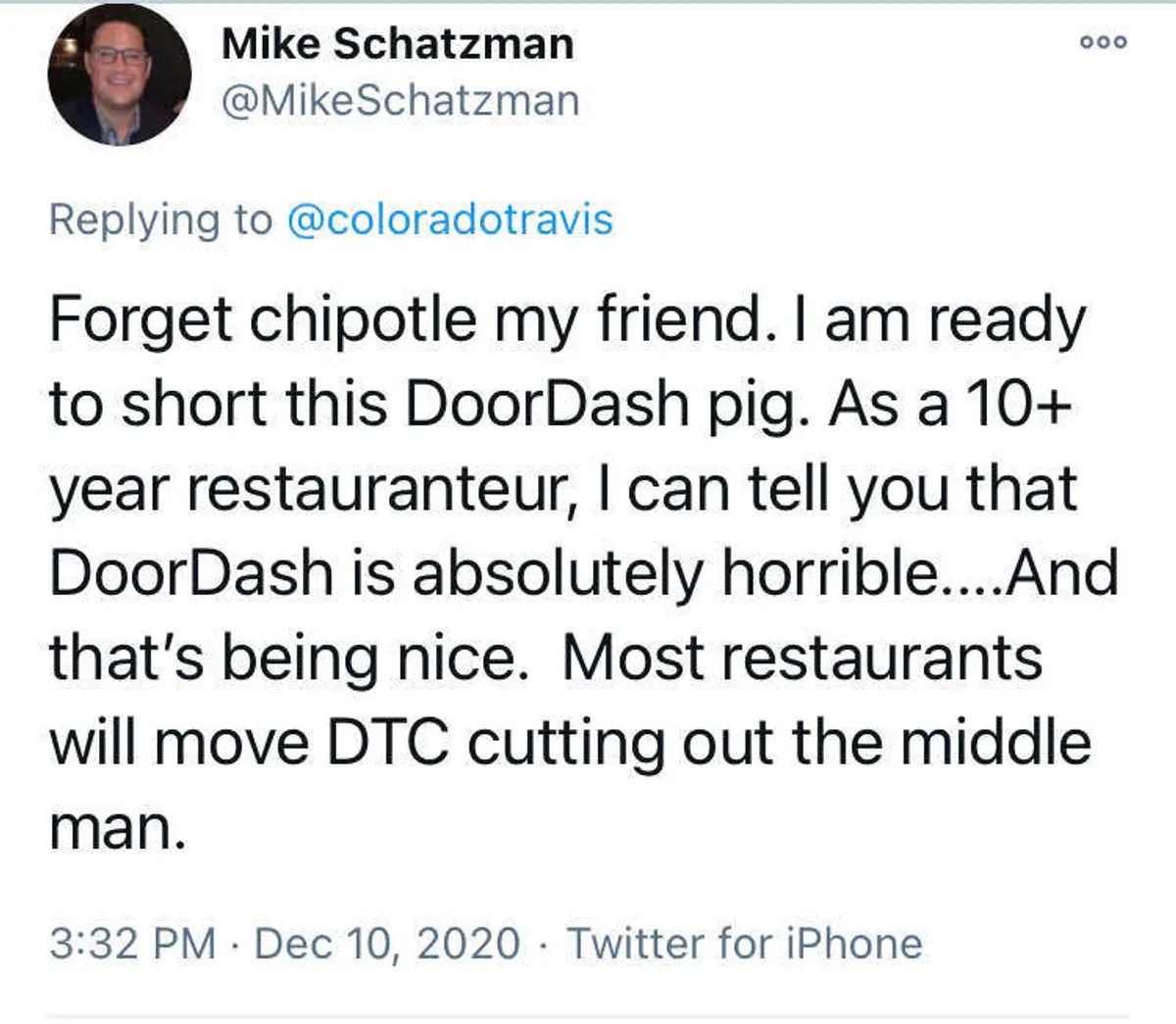The height and width of the screenshot is (1024, 1176).
Task: Click the word "absolutely" in the tweet
Action: pos(557,573)
